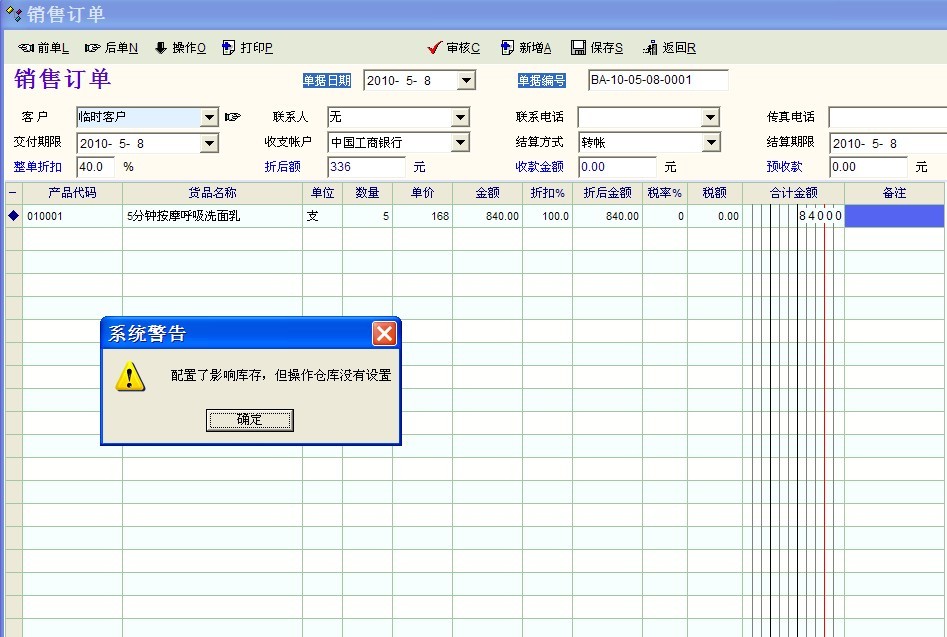Click the 保存 save disk icon
This screenshot has width=947, height=637.
point(578,48)
